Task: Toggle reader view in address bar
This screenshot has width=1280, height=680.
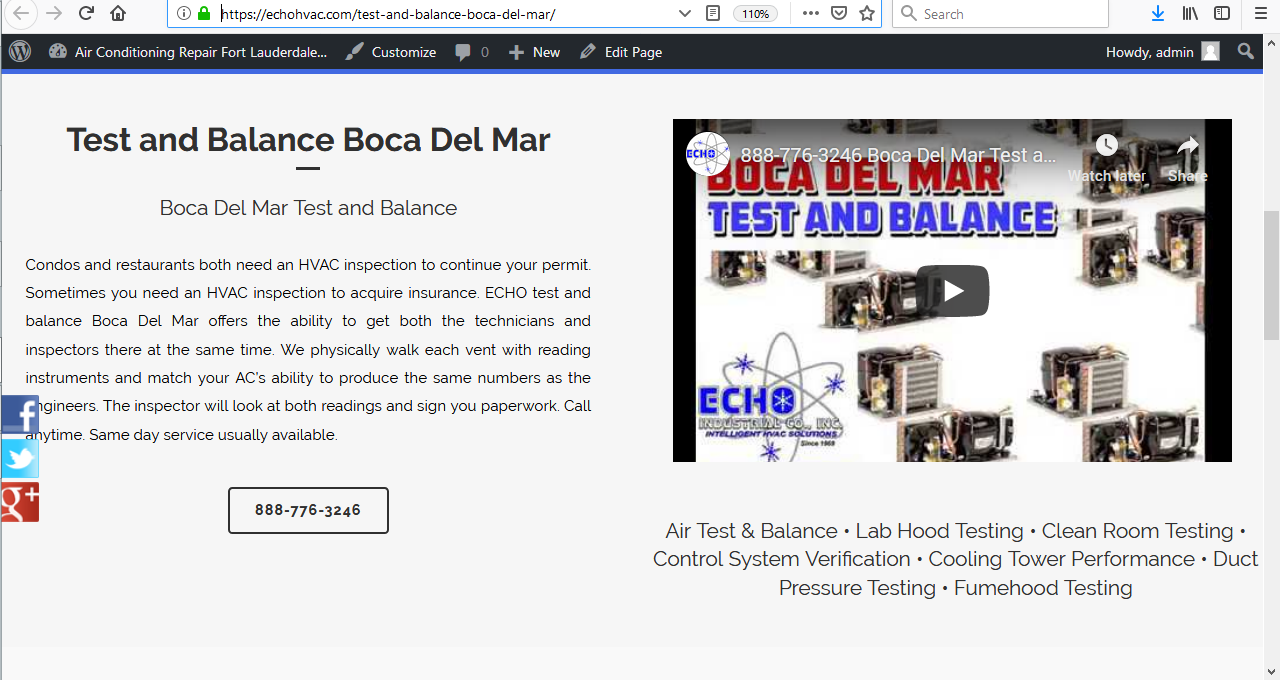Action: [x=713, y=13]
